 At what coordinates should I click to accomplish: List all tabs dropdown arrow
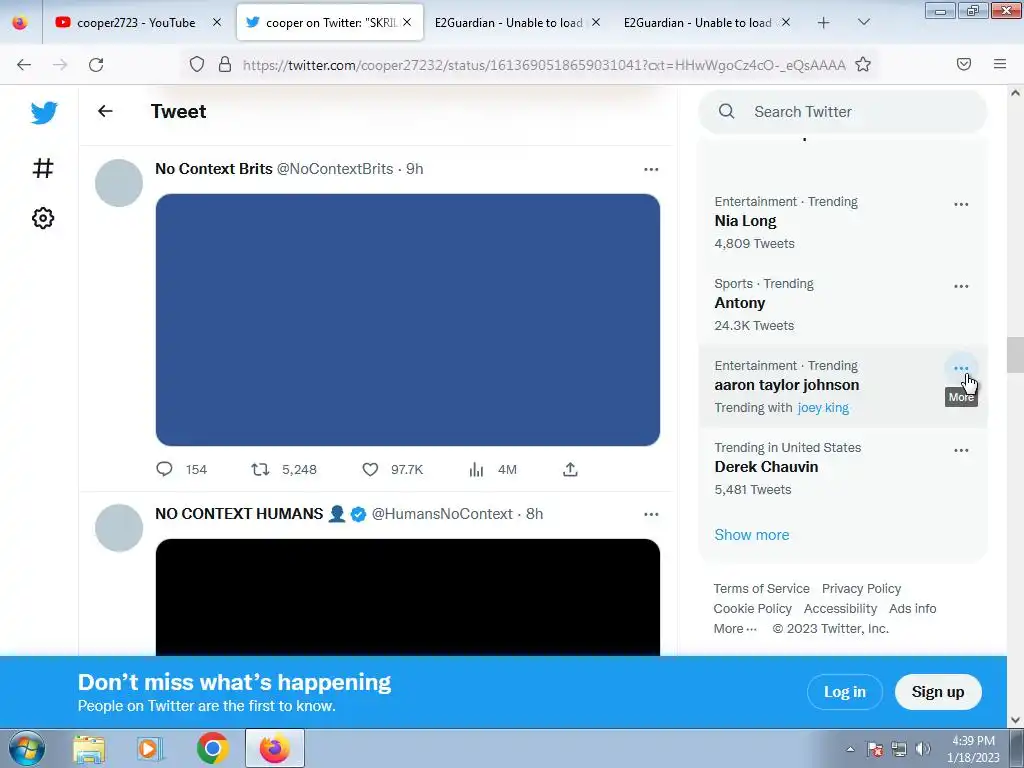click(863, 23)
